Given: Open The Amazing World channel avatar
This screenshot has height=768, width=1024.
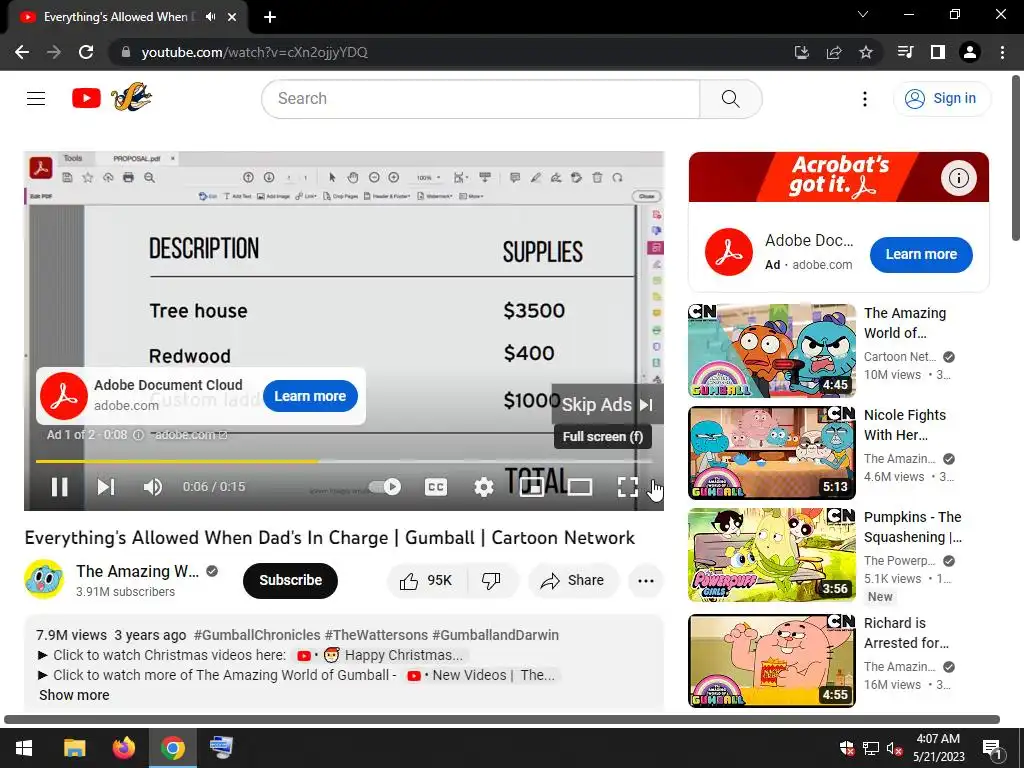Looking at the screenshot, I should coord(44,579).
